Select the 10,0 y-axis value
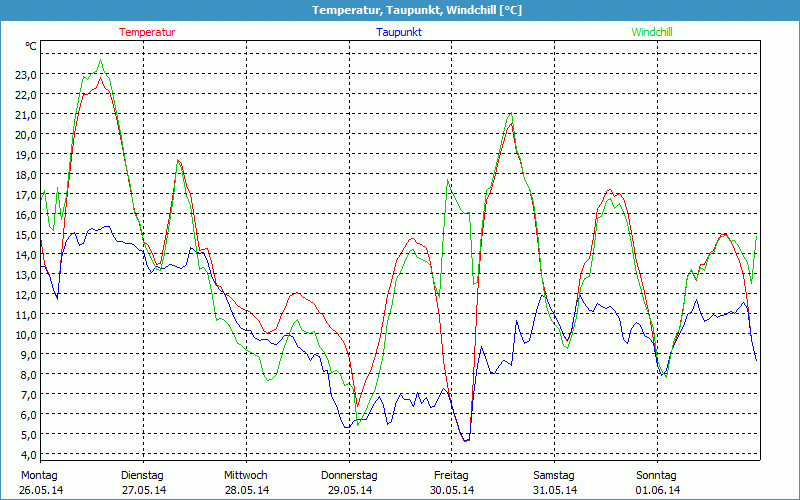 pos(26,335)
